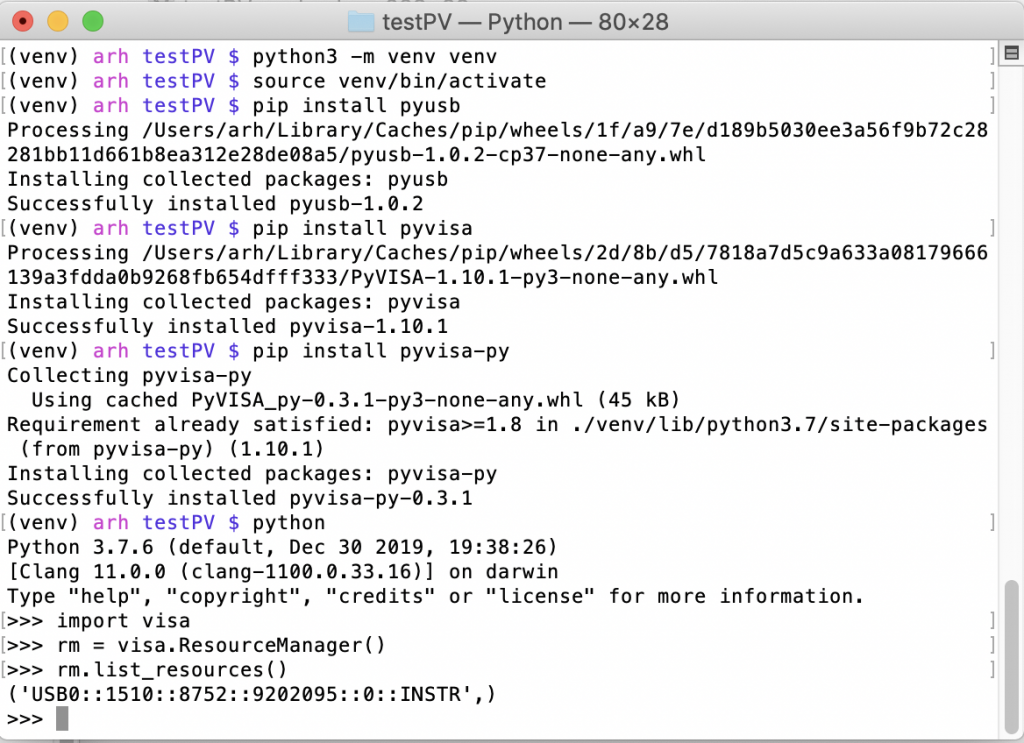The image size is (1024, 743).
Task: Click the line '(from pyvisa-py) (1.10.1)'
Action: [x=172, y=449]
